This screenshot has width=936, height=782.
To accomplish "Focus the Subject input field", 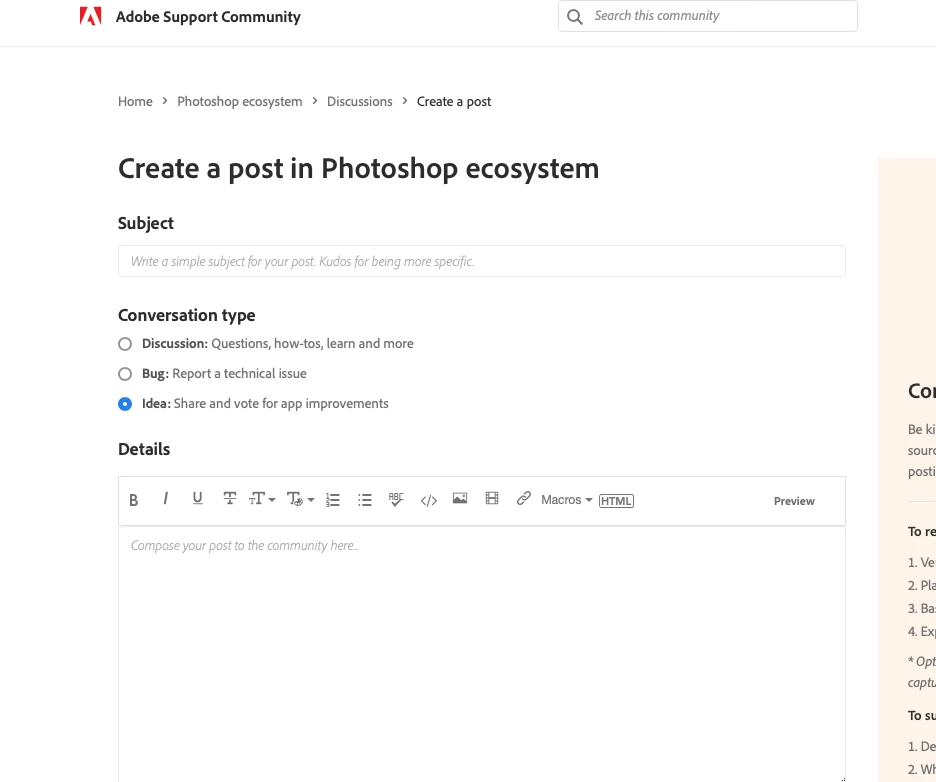I will click(x=482, y=261).
